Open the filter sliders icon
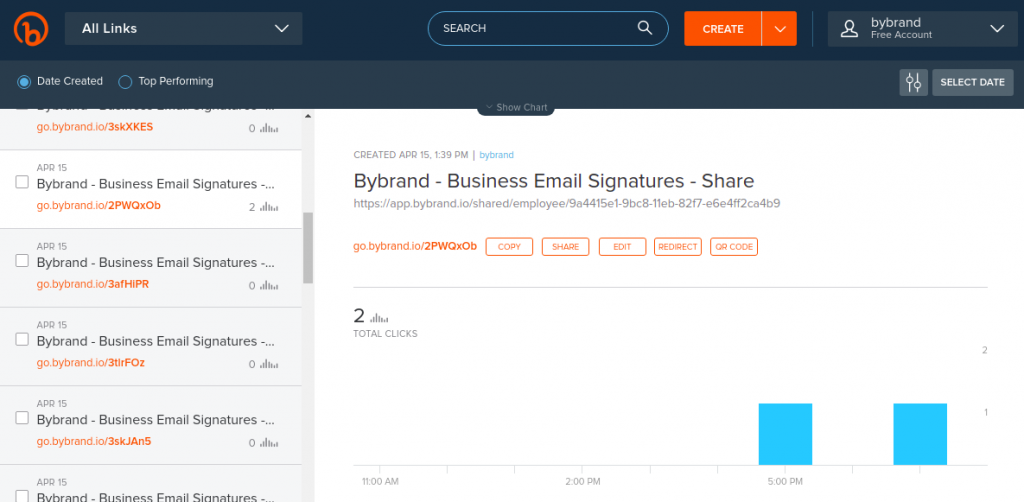This screenshot has height=502, width=1024. pos(914,82)
